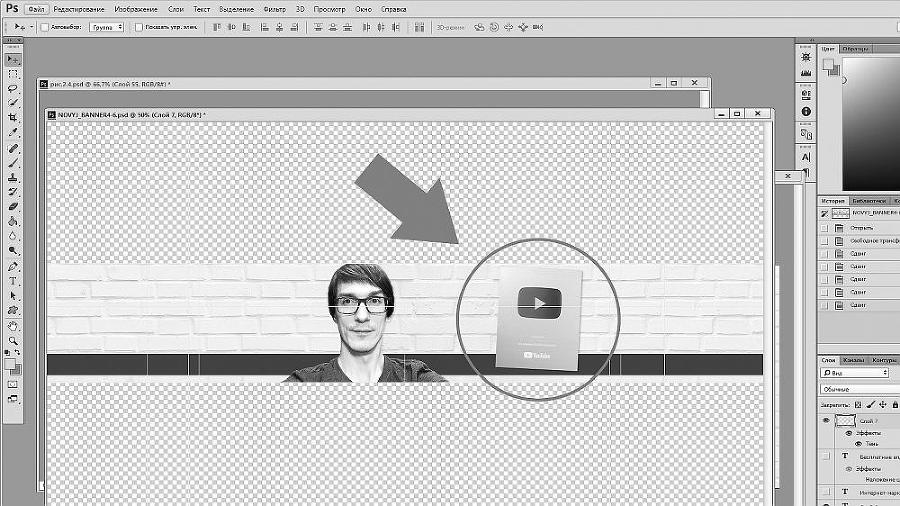This screenshot has height=506, width=900.
Task: Click the toolbox foreground color swatch
Action: (x=10, y=364)
